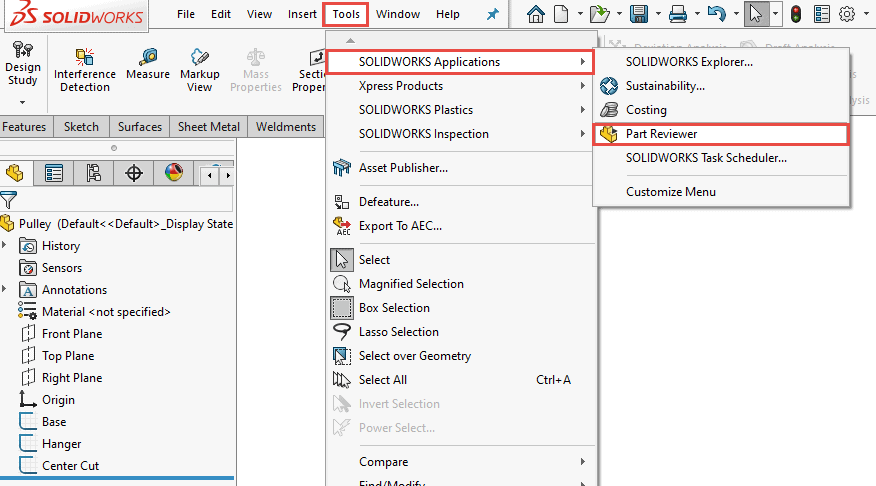Image resolution: width=876 pixels, height=486 pixels.
Task: Open Options gear icon
Action: click(x=847, y=14)
